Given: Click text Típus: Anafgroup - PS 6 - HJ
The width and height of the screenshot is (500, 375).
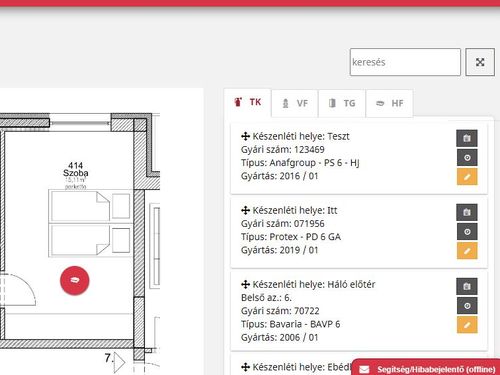Looking at the screenshot, I should click(300, 163).
